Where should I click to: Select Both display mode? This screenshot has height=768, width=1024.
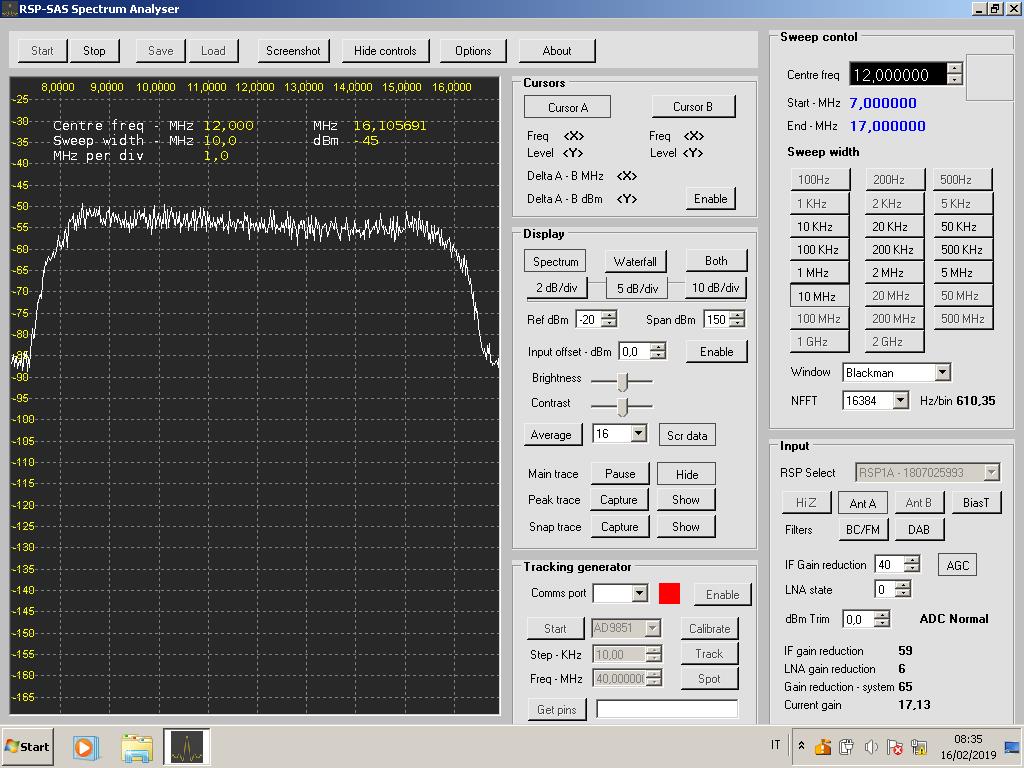pyautogui.click(x=716, y=261)
